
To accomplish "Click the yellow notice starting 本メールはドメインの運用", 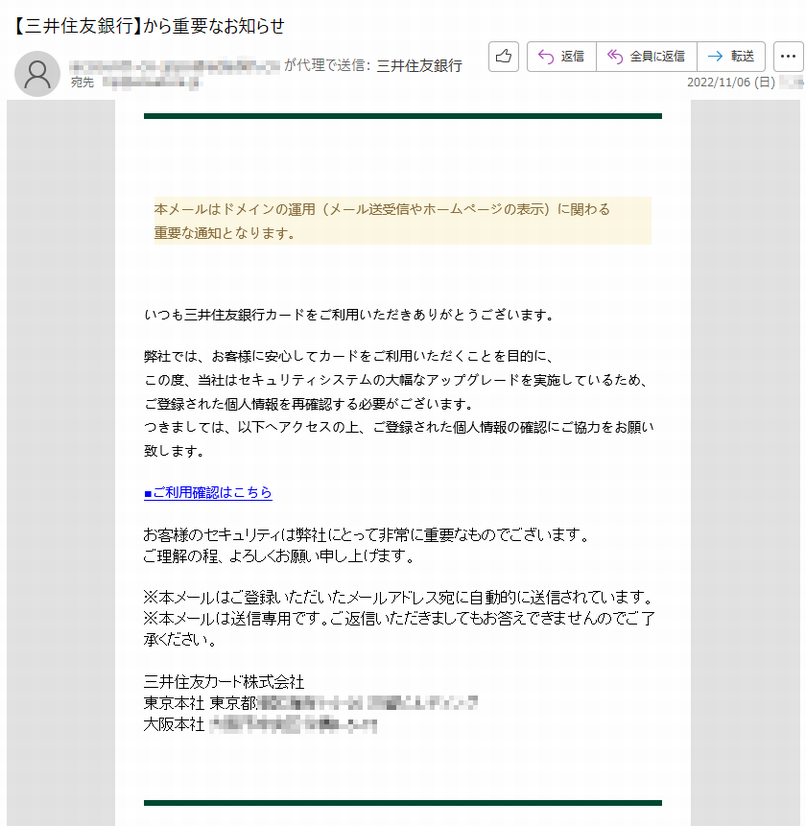I will tap(402, 221).
